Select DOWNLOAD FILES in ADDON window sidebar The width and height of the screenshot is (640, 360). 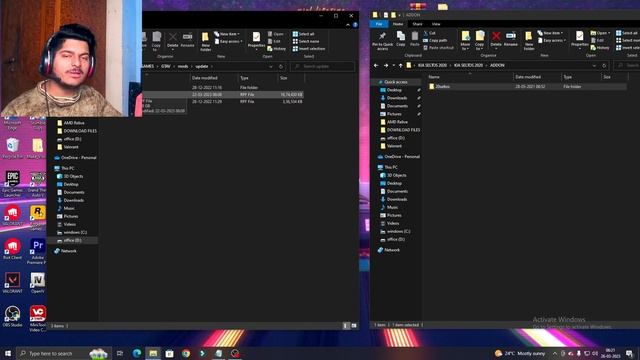point(400,130)
